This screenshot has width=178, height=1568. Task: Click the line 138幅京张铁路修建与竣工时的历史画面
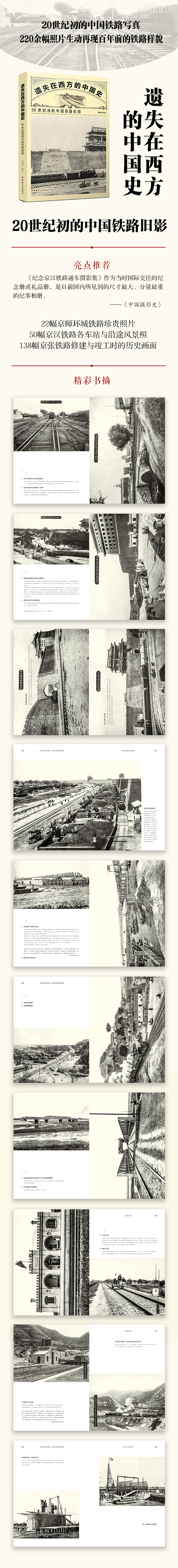pos(89,345)
